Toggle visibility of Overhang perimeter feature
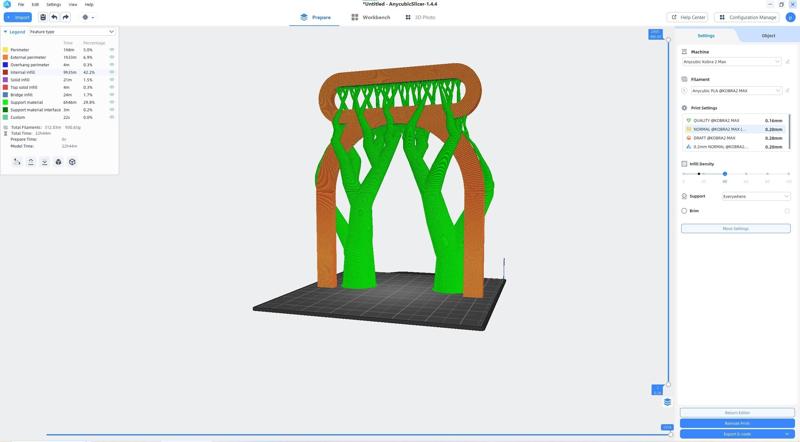 click(111, 65)
